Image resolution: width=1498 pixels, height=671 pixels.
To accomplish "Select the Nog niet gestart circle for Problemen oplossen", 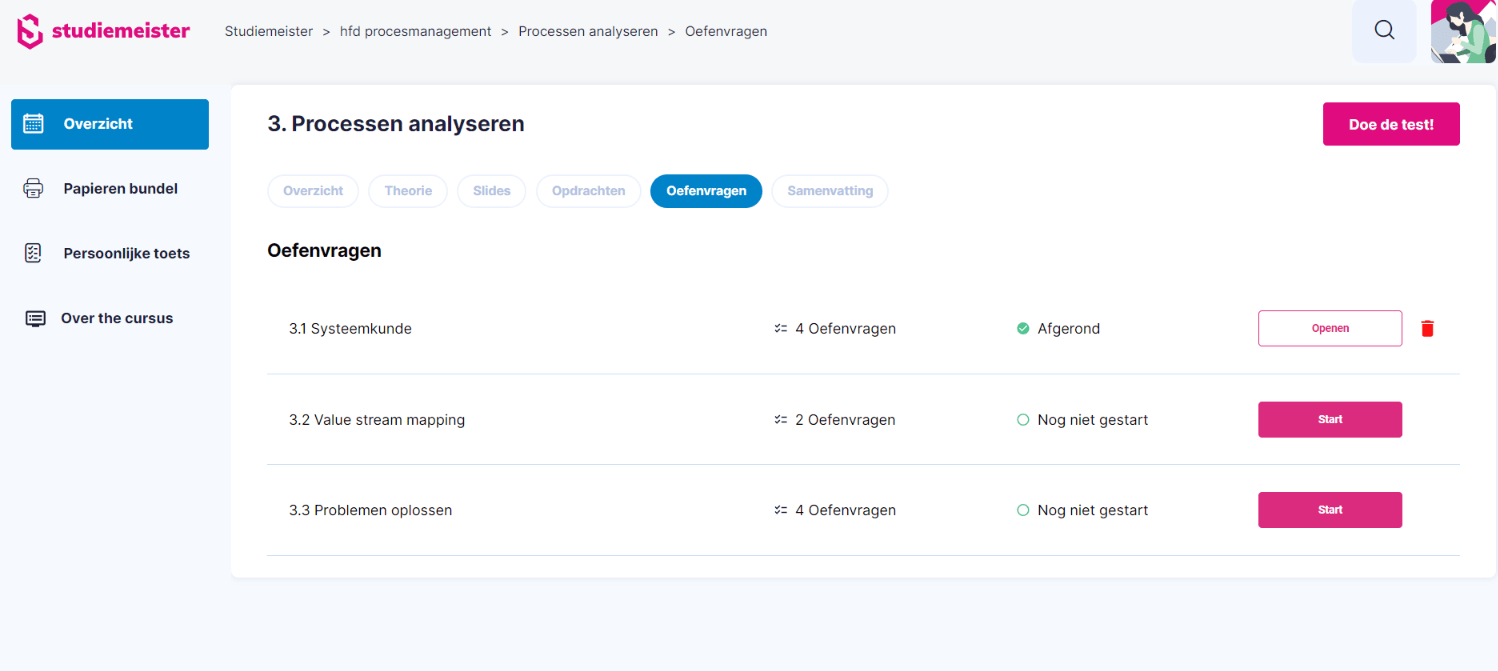I will pyautogui.click(x=1022, y=510).
